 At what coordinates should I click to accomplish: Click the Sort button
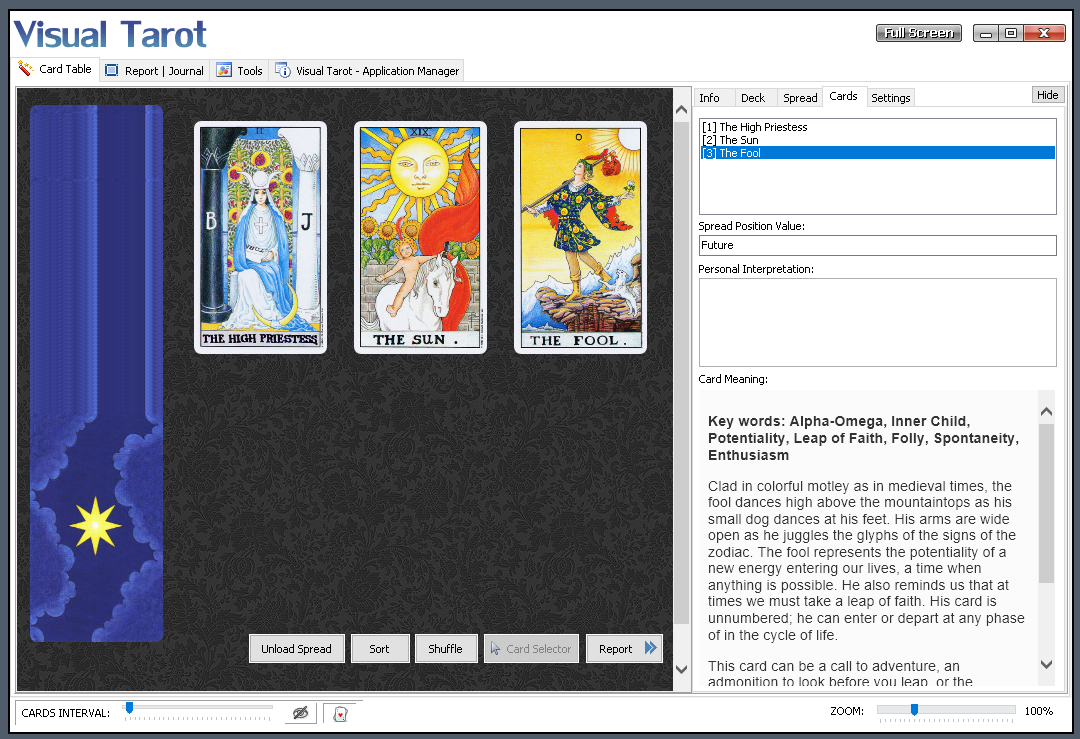tap(379, 649)
